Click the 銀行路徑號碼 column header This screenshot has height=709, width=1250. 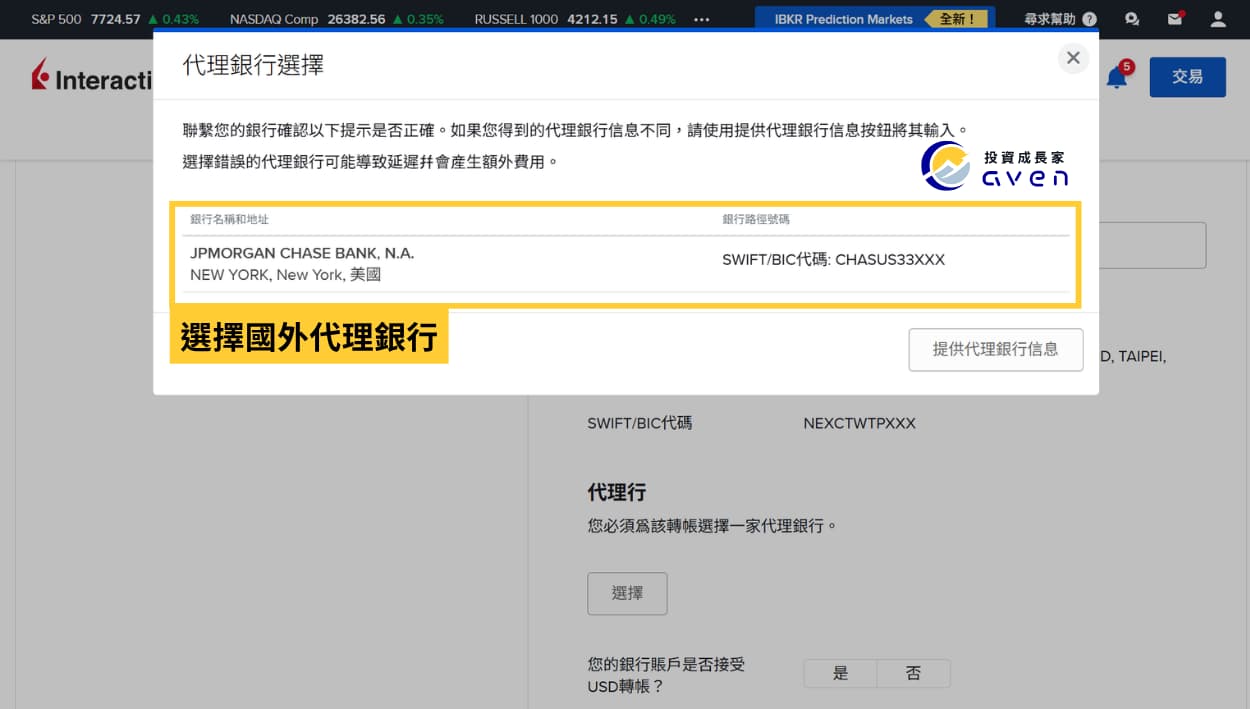point(756,219)
